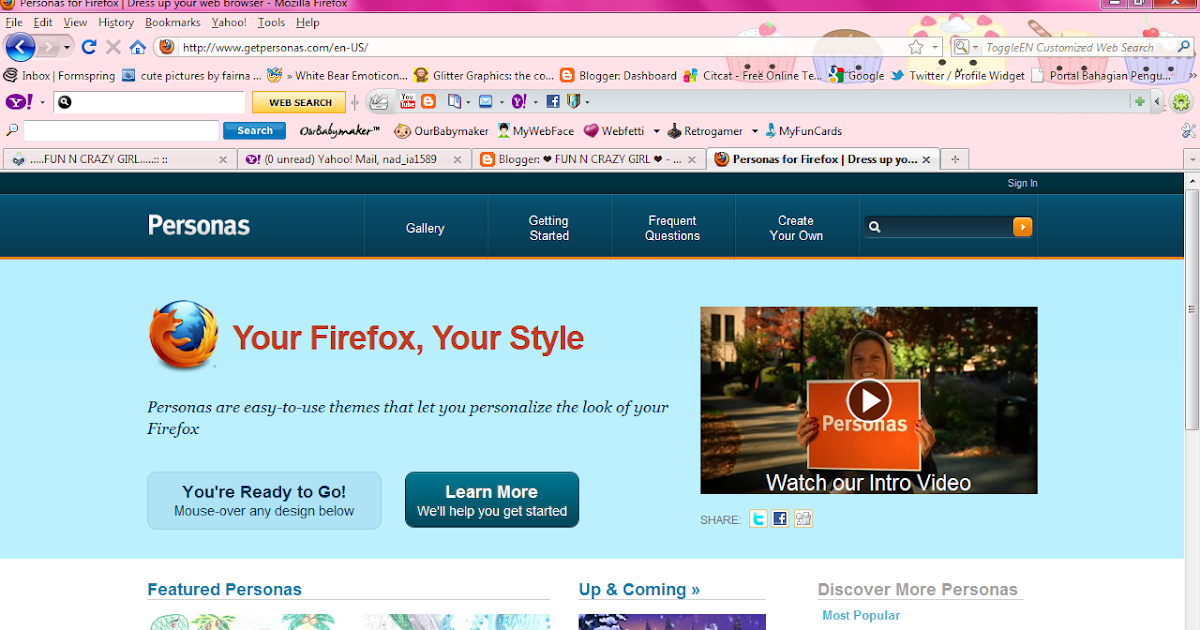Viewport: 1200px width, 630px height.
Task: Open a new tab with the plus button
Action: click(x=955, y=159)
